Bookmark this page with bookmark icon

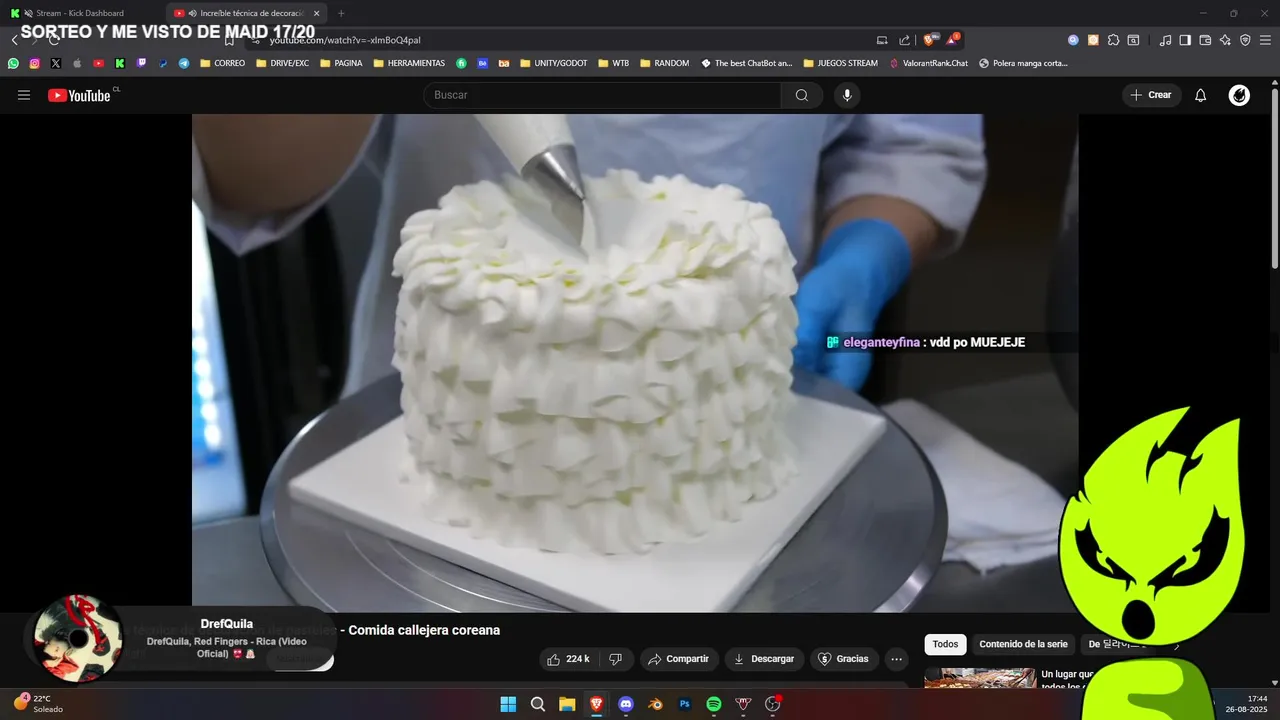pyautogui.click(x=229, y=40)
